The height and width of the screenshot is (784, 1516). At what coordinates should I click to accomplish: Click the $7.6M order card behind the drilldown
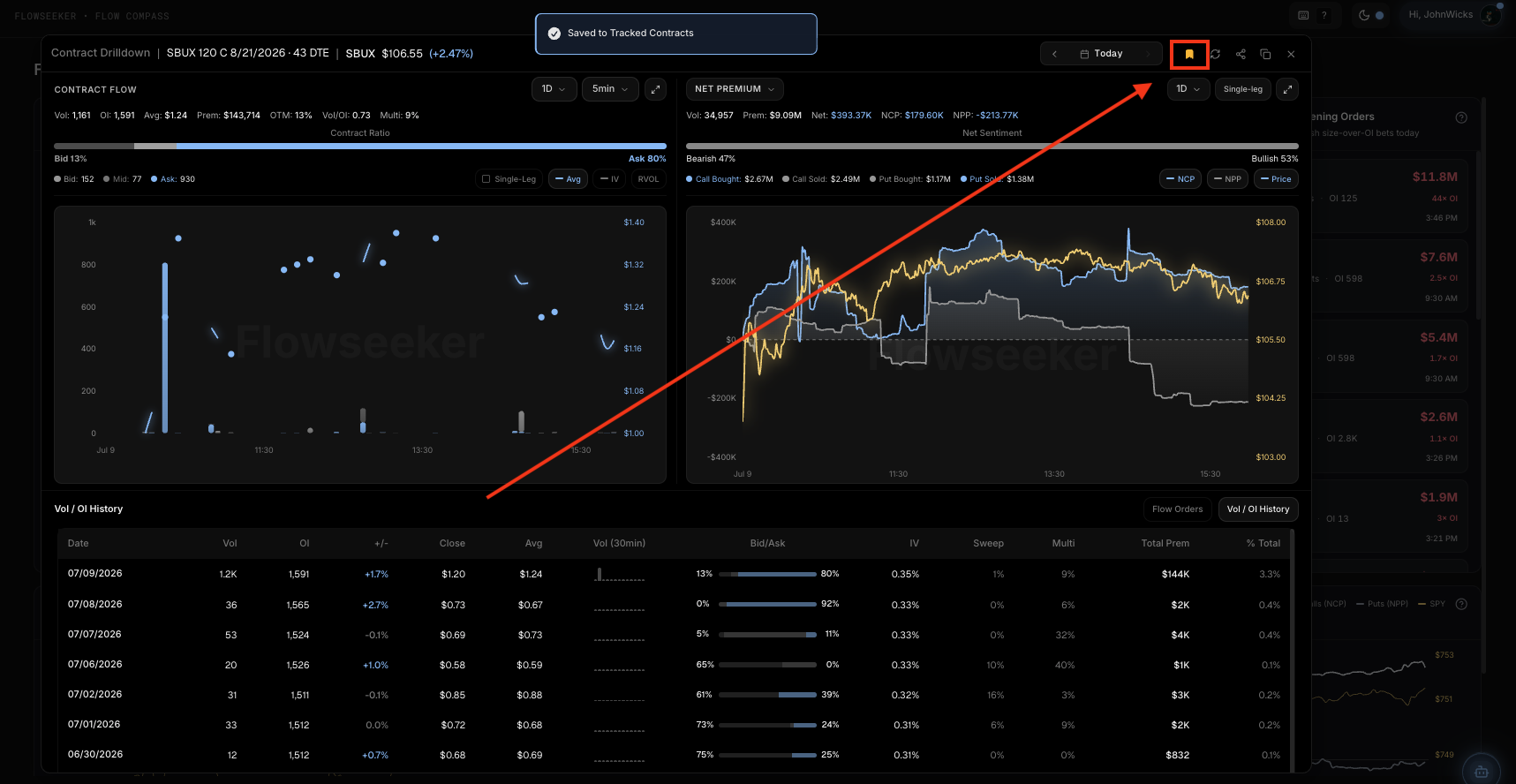click(1389, 277)
